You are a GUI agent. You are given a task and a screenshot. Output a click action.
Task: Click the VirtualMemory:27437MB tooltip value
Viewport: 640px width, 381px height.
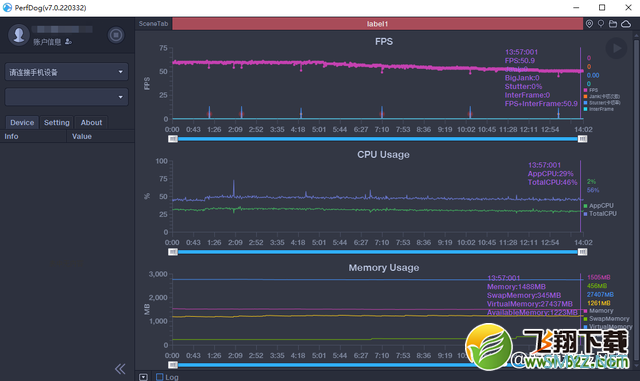coord(530,304)
